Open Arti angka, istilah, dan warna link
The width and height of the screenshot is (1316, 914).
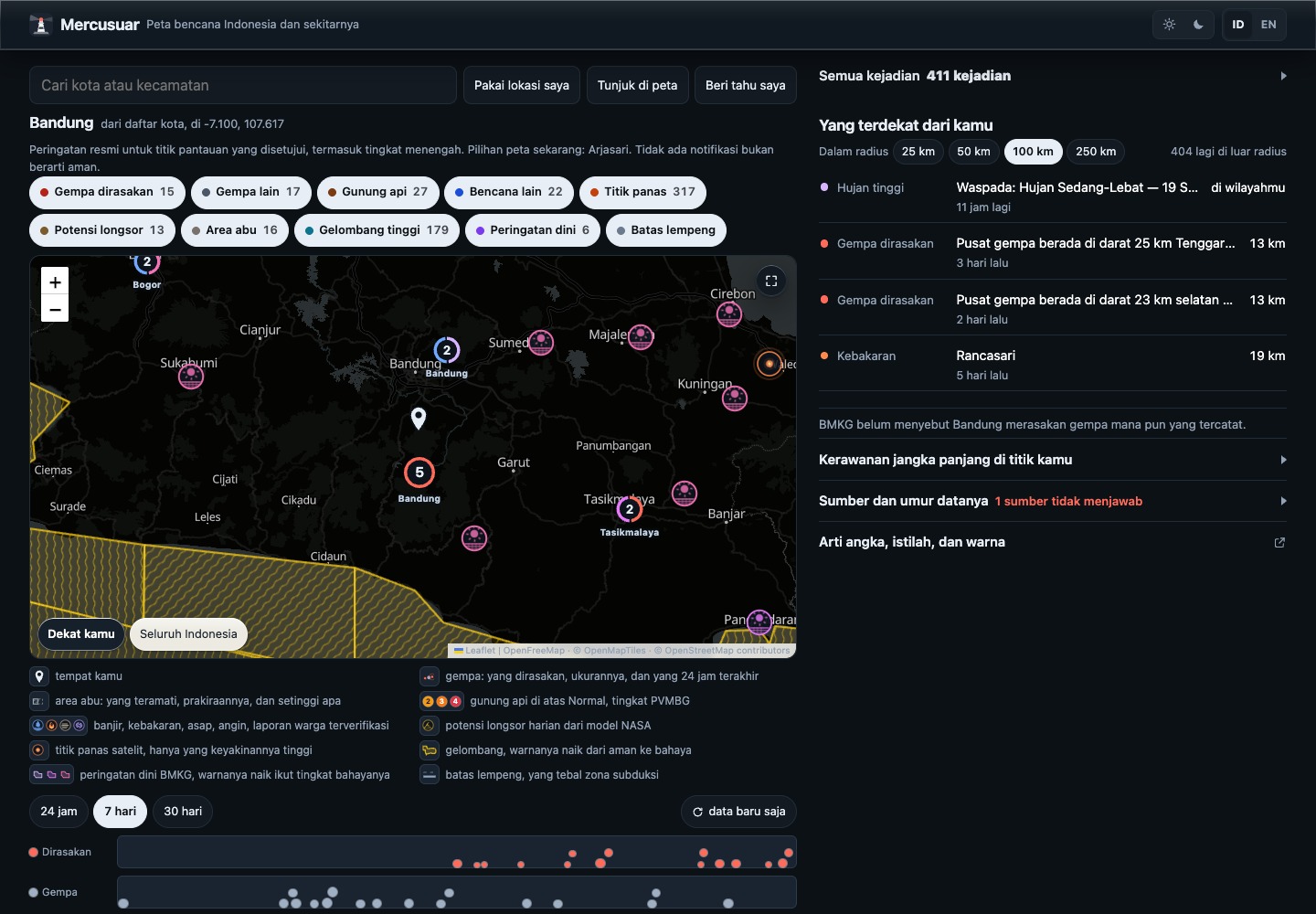pyautogui.click(x=1053, y=542)
